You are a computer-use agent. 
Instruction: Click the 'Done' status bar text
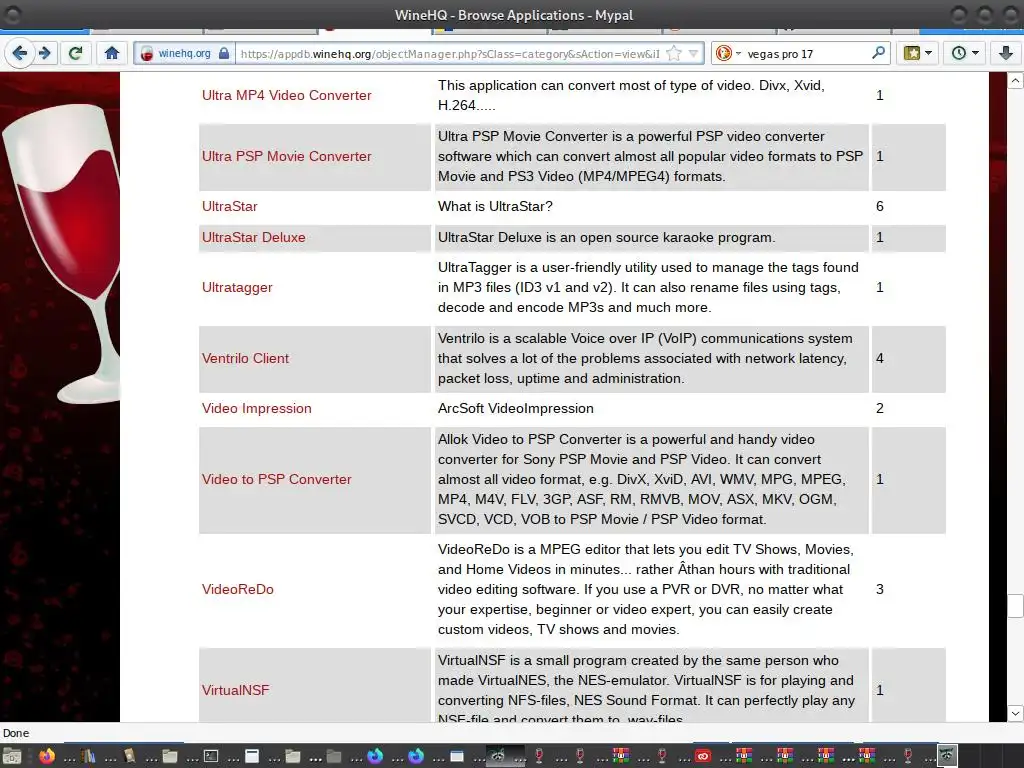tap(16, 733)
